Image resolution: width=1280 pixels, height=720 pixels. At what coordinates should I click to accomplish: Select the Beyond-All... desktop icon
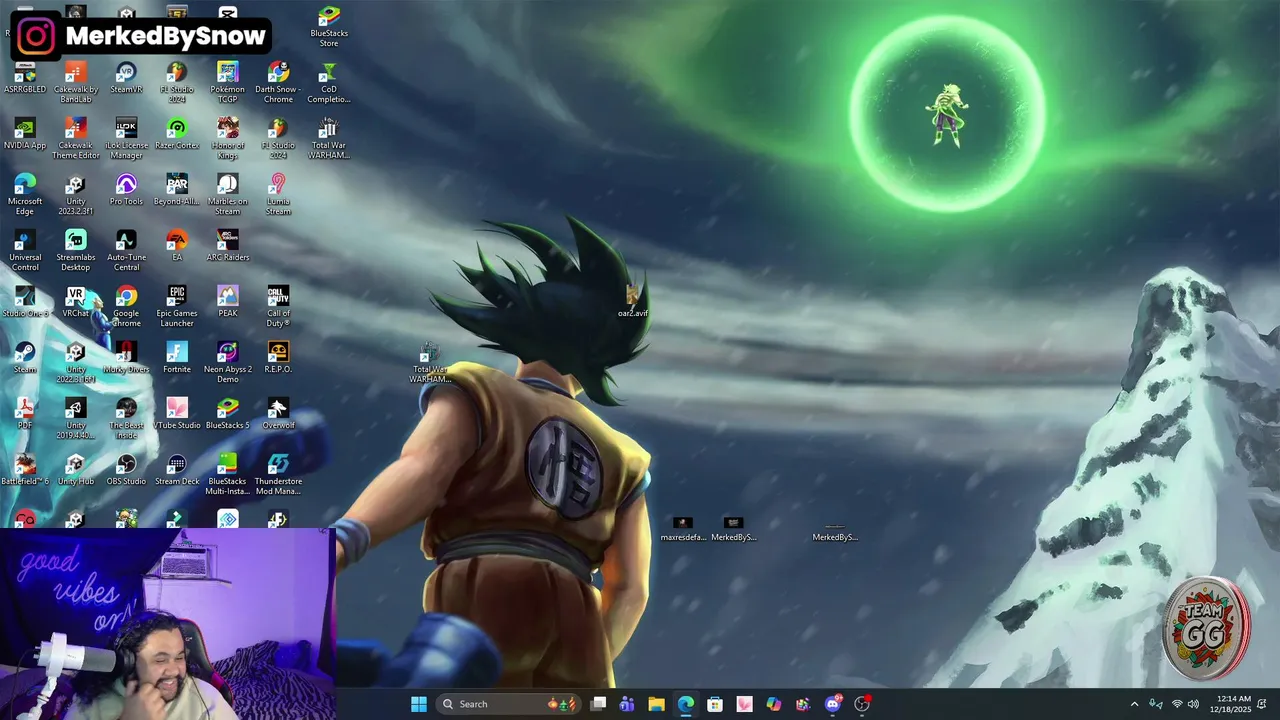coord(177,191)
